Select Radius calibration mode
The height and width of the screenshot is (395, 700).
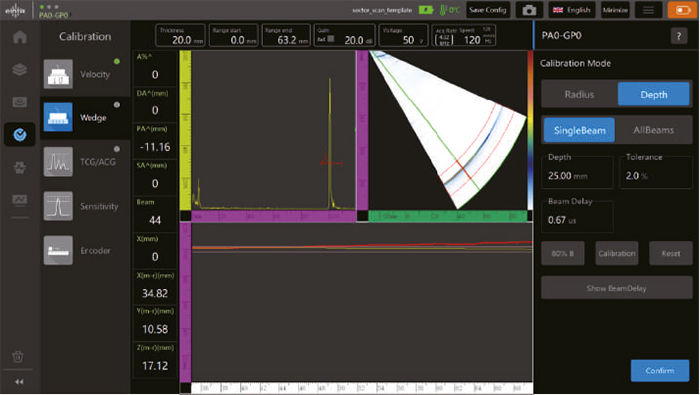click(579, 94)
